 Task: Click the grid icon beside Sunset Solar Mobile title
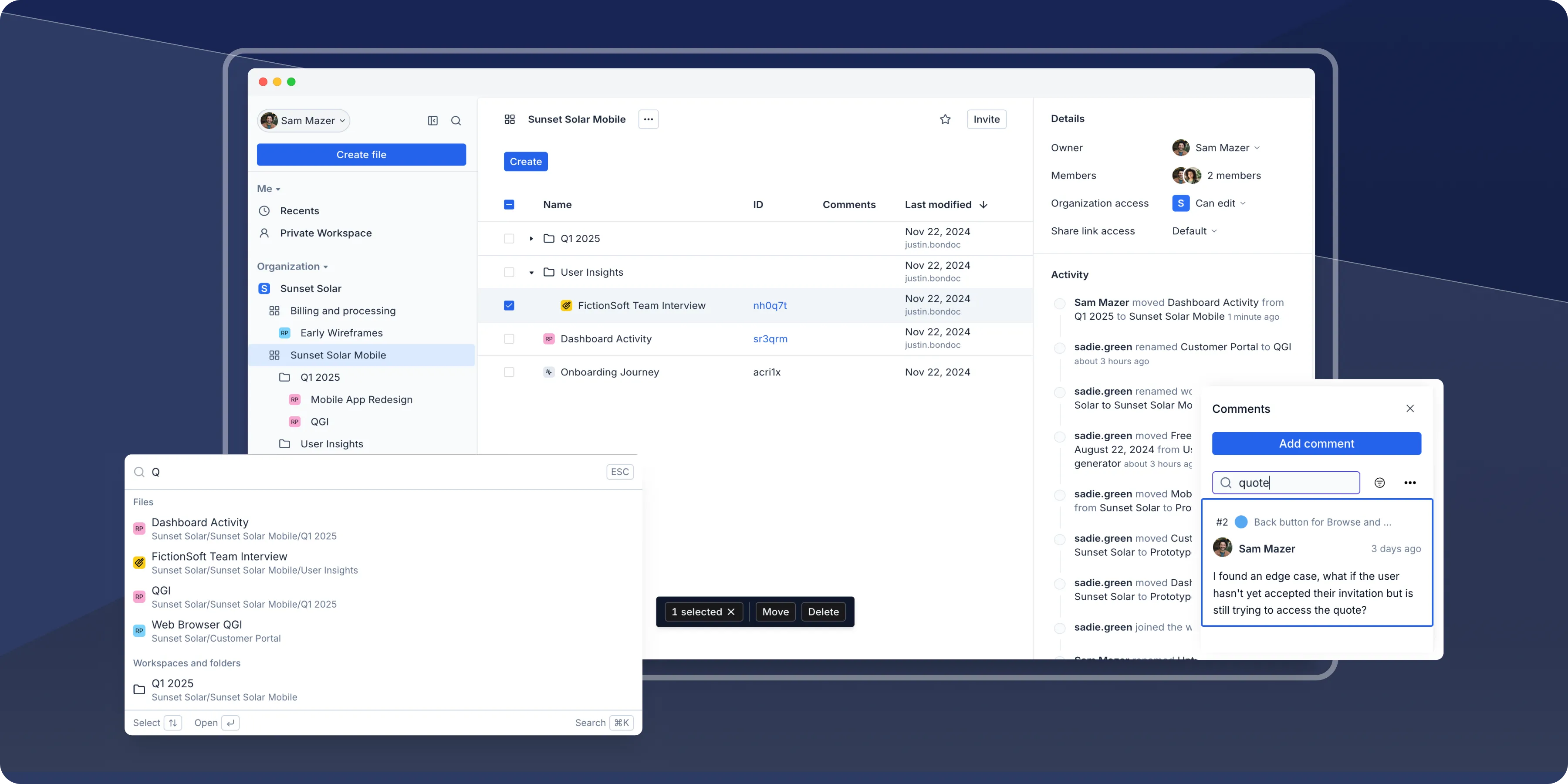point(510,119)
